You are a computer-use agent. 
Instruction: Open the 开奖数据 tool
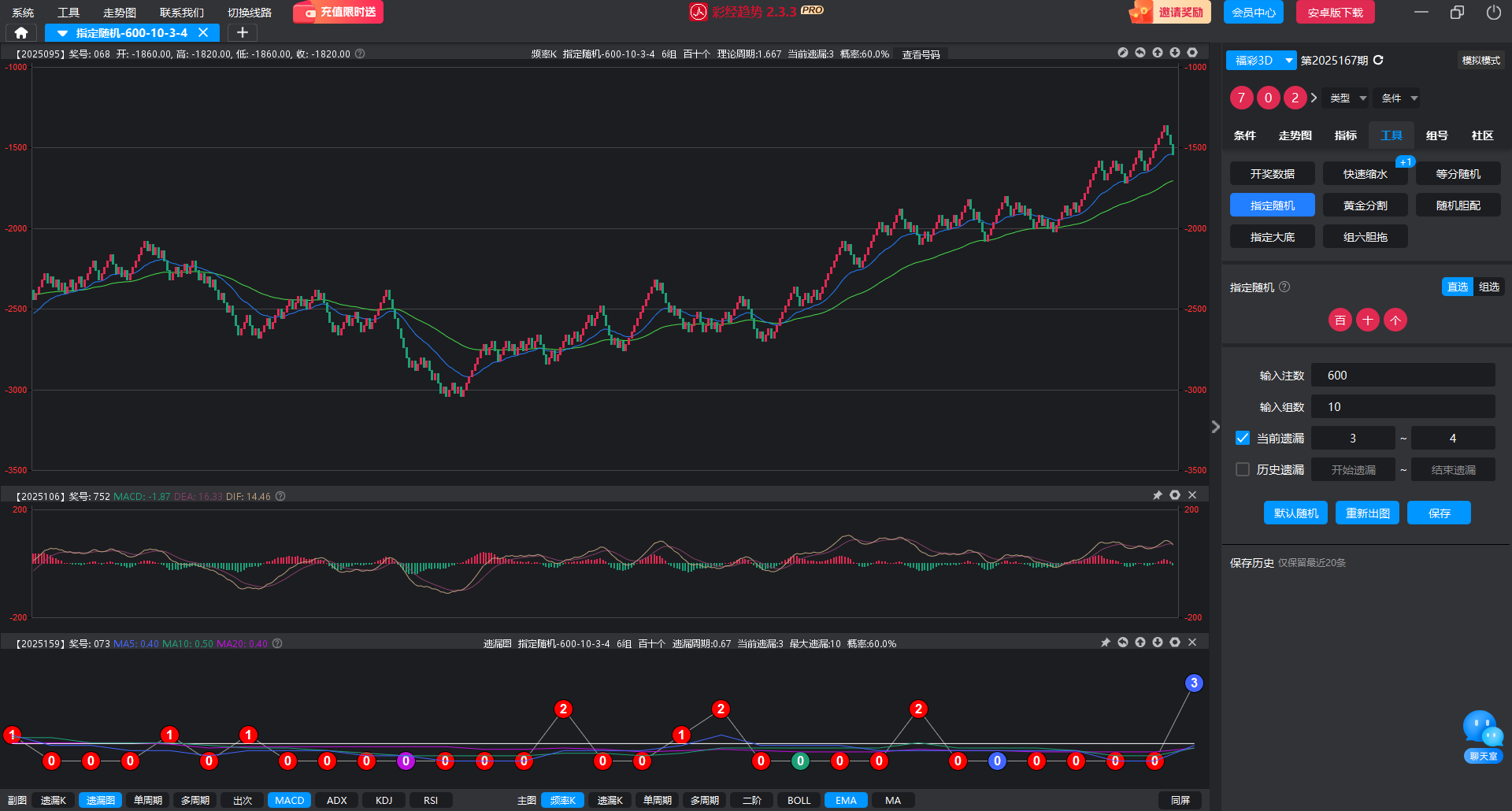tap(1273, 173)
